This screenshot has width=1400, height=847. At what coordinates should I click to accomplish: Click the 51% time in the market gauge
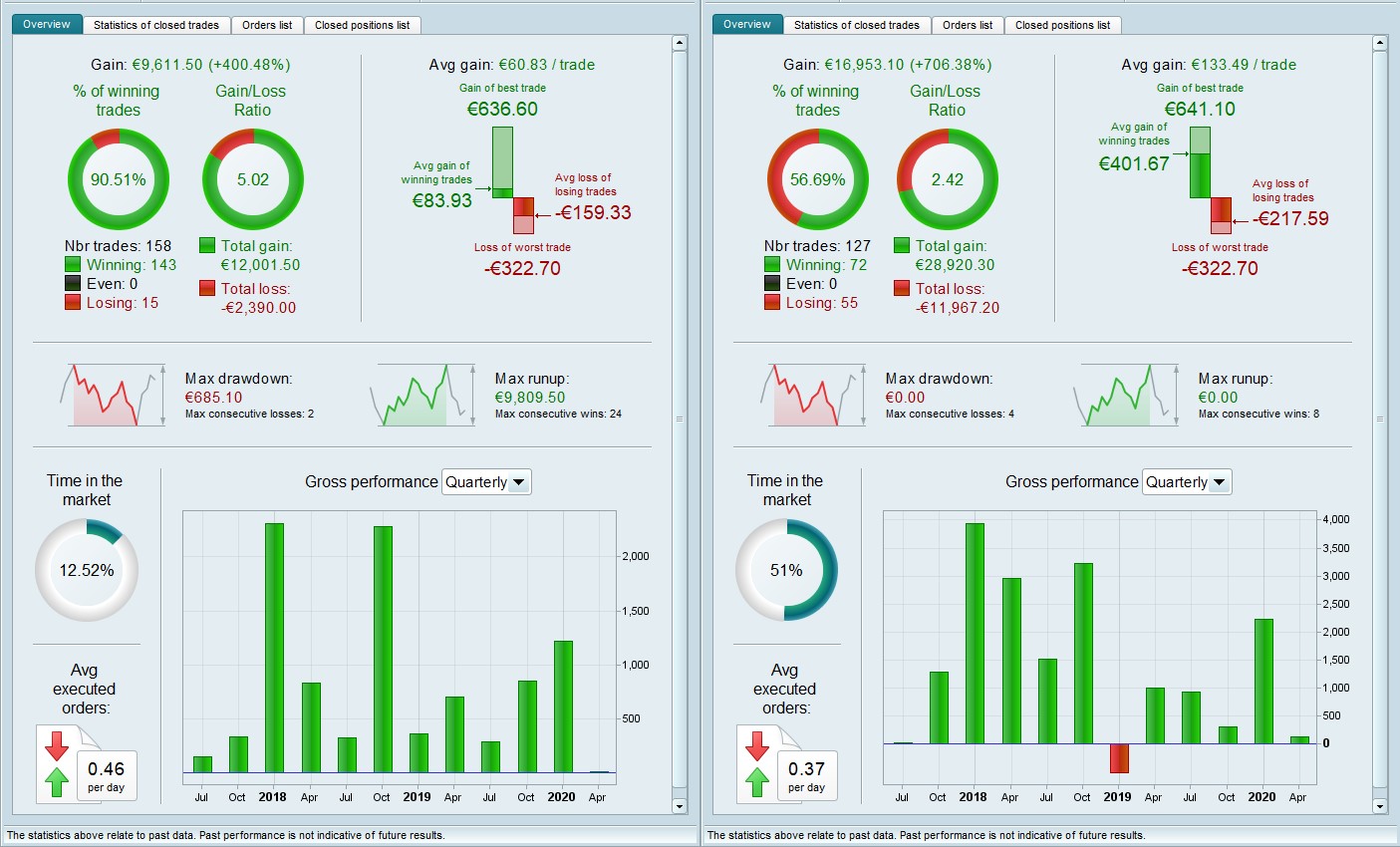786,570
